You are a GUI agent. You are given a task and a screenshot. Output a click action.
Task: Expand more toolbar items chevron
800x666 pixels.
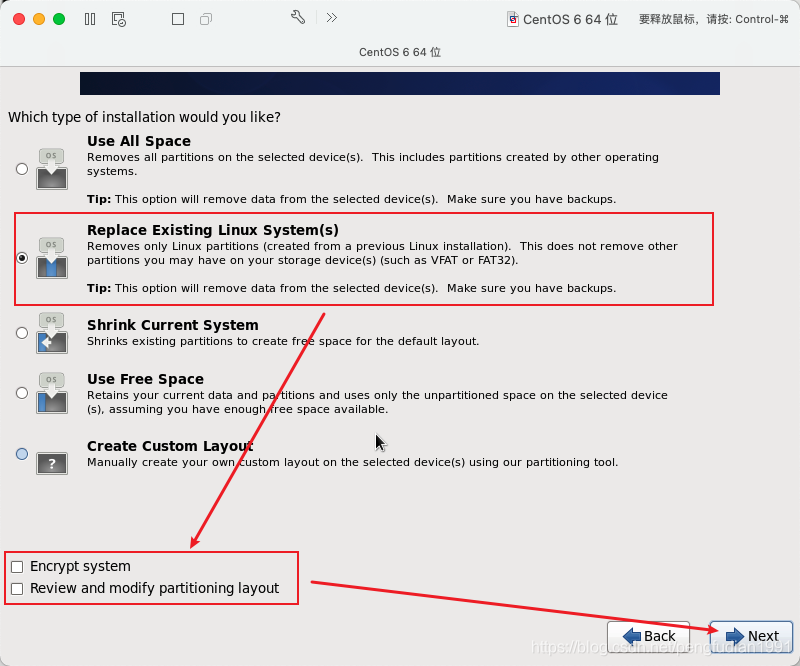point(332,18)
